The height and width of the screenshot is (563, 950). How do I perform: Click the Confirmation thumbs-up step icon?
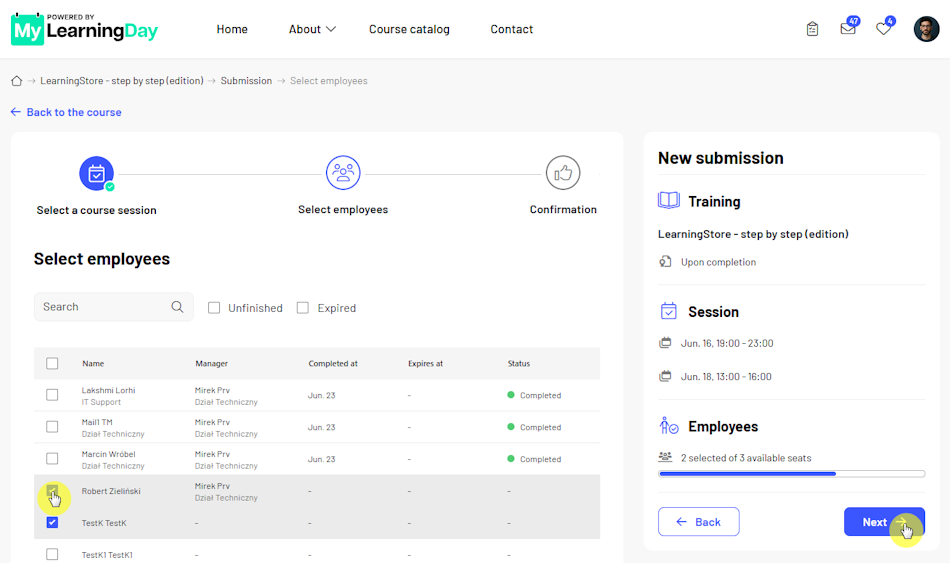(x=563, y=173)
